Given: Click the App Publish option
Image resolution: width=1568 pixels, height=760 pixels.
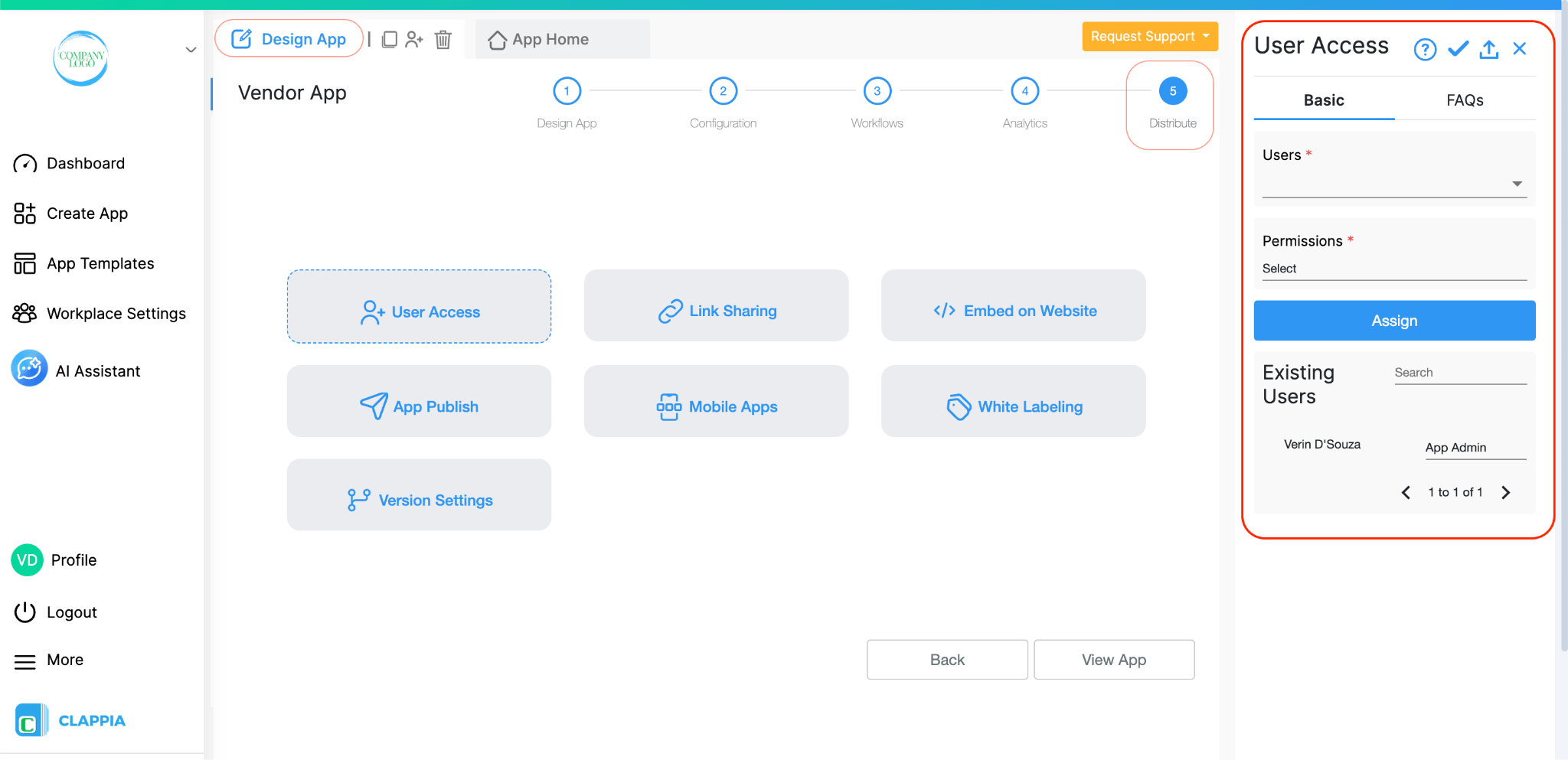Looking at the screenshot, I should point(418,401).
